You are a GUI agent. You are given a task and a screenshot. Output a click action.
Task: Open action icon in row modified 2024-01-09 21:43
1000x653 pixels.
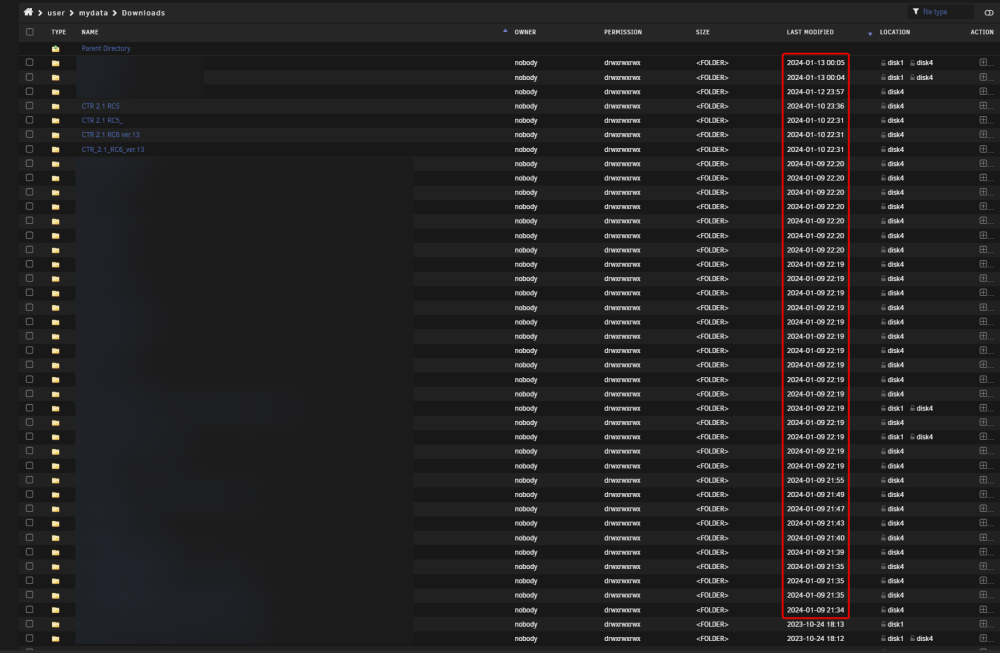pyautogui.click(x=983, y=523)
